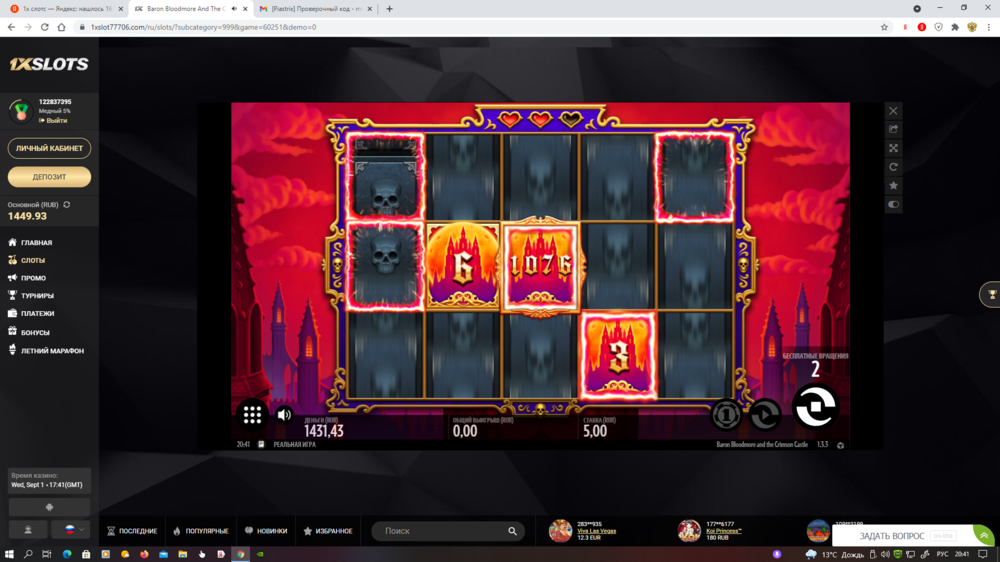Click the castle symbol showing 1076

coord(541,265)
